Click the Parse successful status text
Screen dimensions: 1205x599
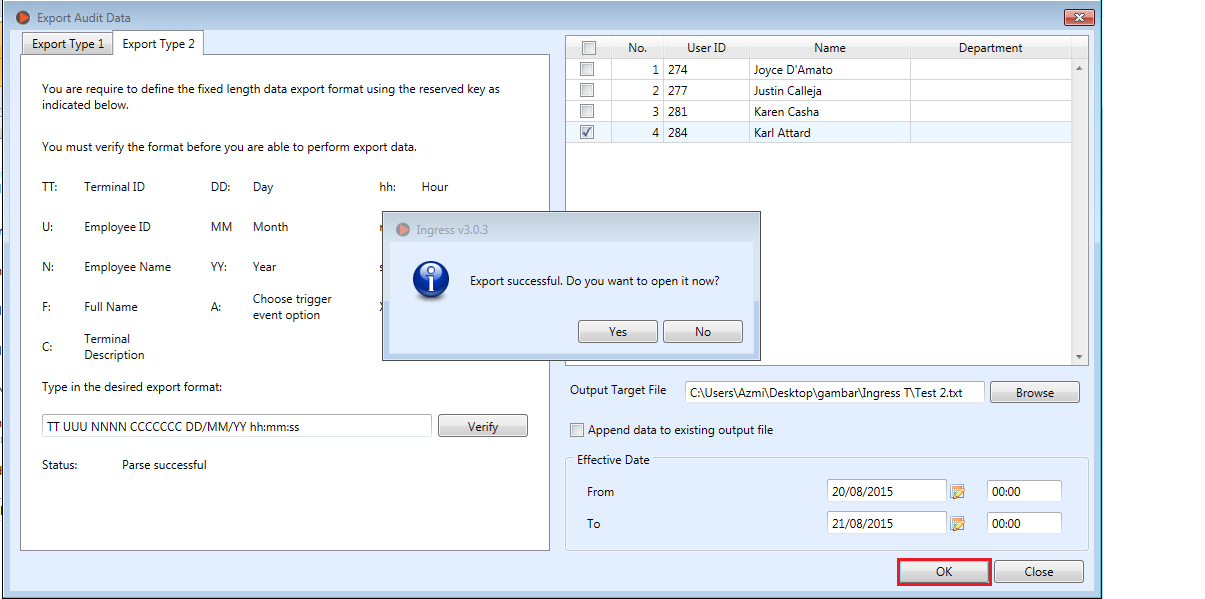coord(164,465)
